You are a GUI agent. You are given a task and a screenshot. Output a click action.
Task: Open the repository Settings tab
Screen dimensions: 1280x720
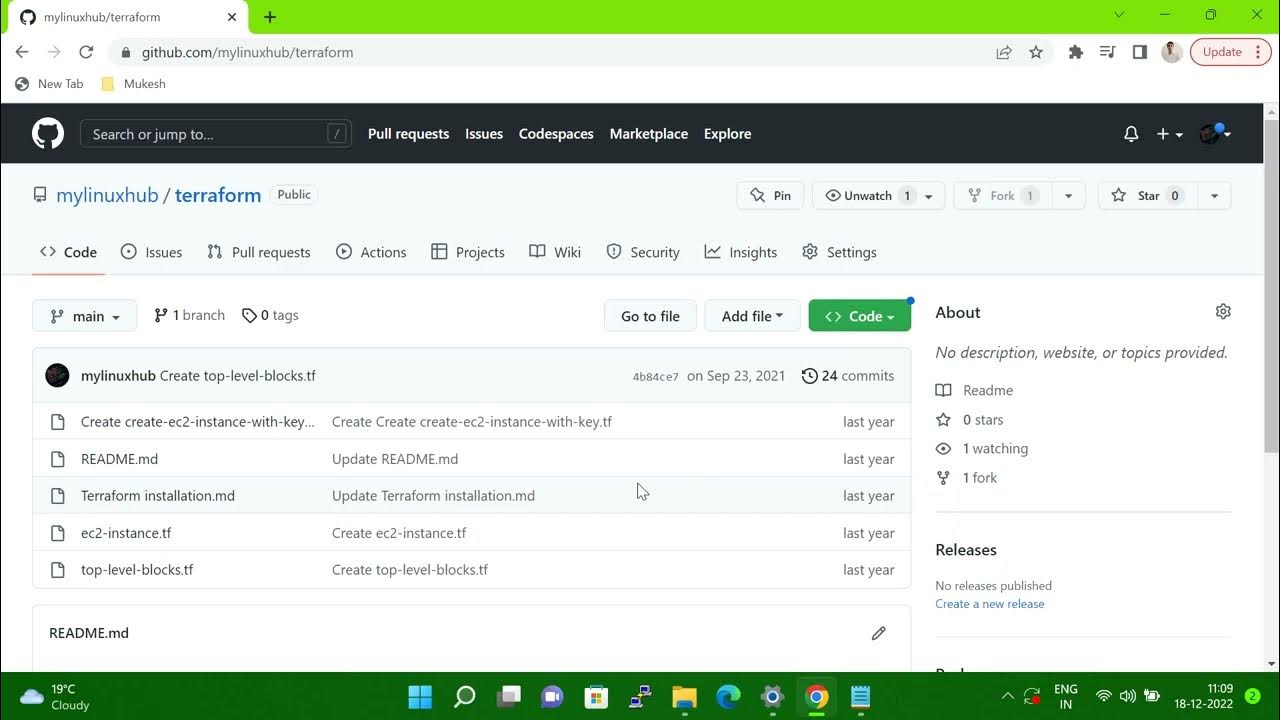click(x=839, y=252)
